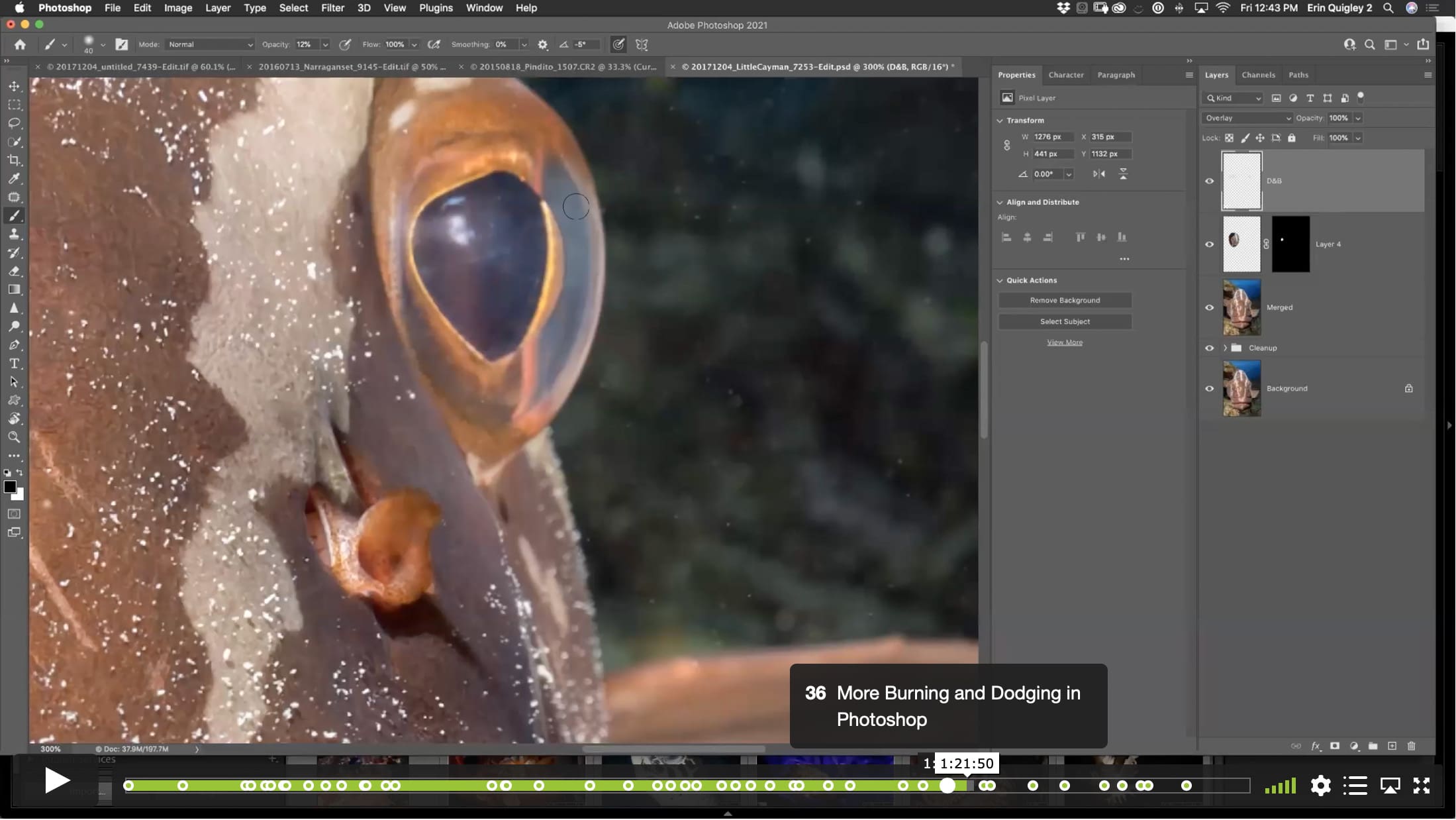Enter video fullscreen mode
The image size is (1456, 820).
pos(1422,786)
